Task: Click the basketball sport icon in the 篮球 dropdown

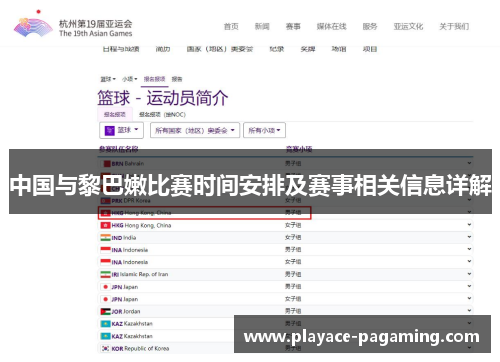Action: [110, 130]
